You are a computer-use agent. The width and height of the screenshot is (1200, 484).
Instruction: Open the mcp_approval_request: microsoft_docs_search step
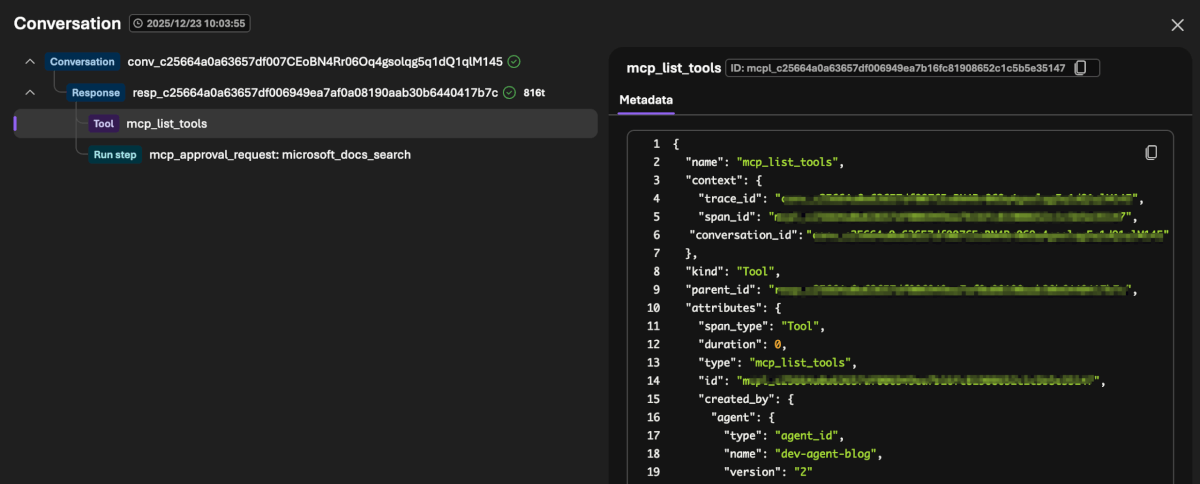click(280, 155)
